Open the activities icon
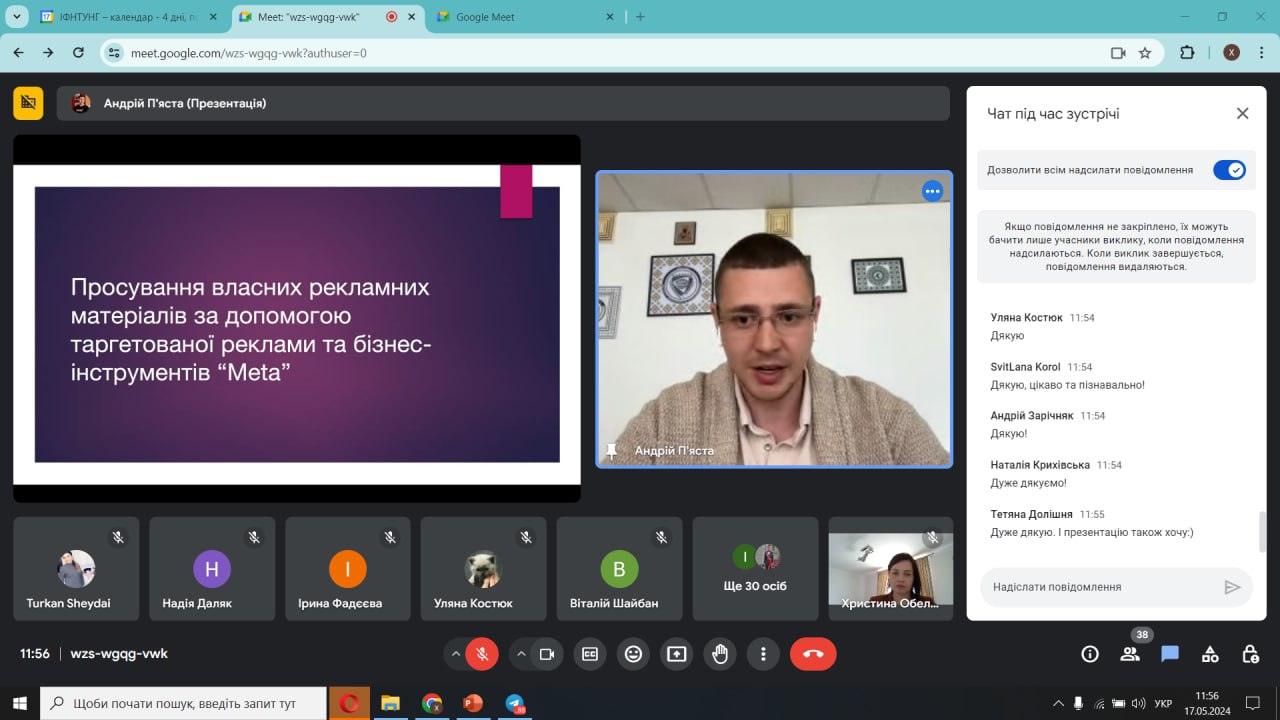 (1210, 654)
